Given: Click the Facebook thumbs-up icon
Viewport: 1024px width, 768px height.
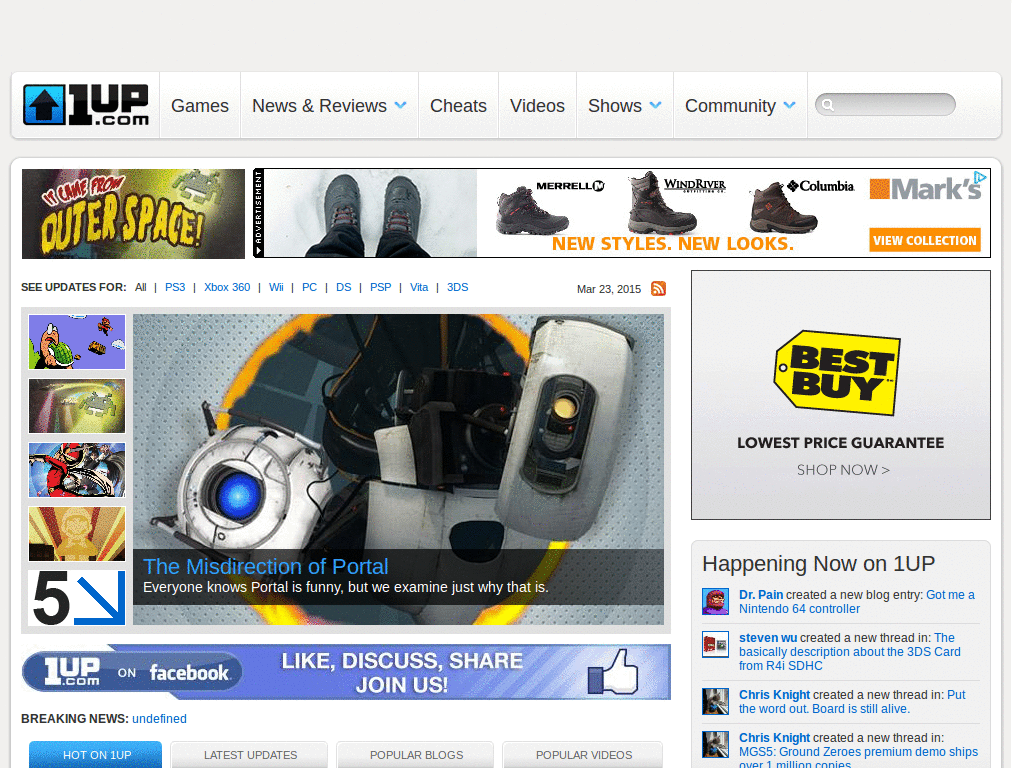Looking at the screenshot, I should point(613,672).
